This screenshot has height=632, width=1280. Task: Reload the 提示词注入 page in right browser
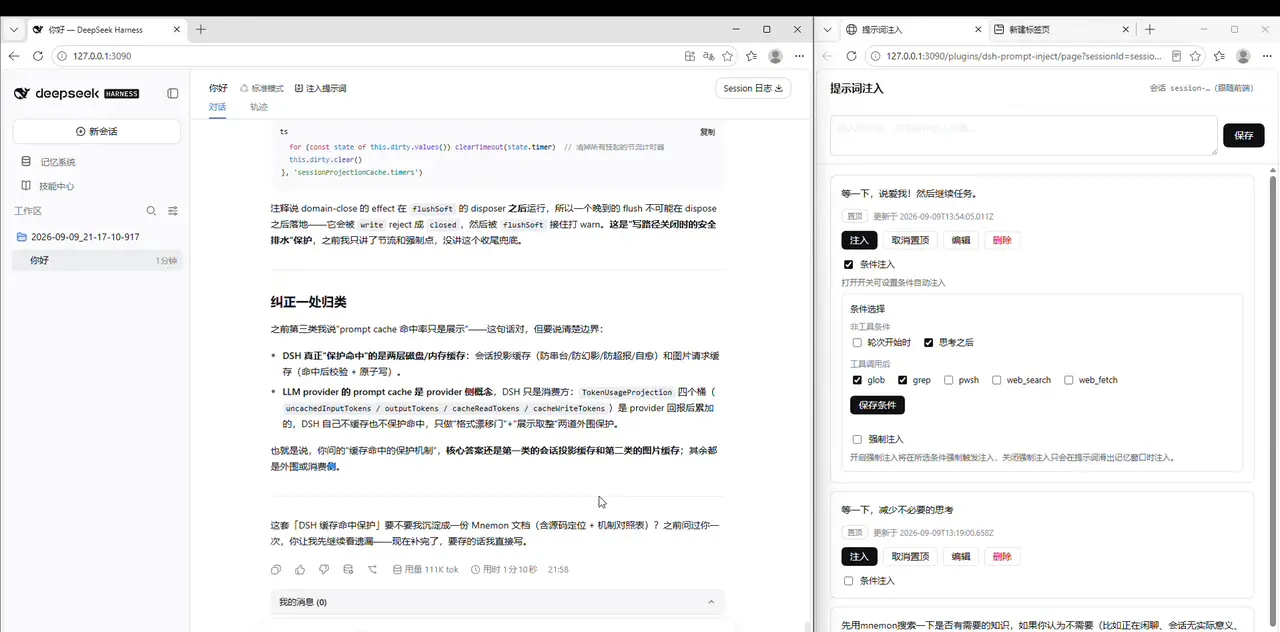pyautogui.click(x=852, y=56)
